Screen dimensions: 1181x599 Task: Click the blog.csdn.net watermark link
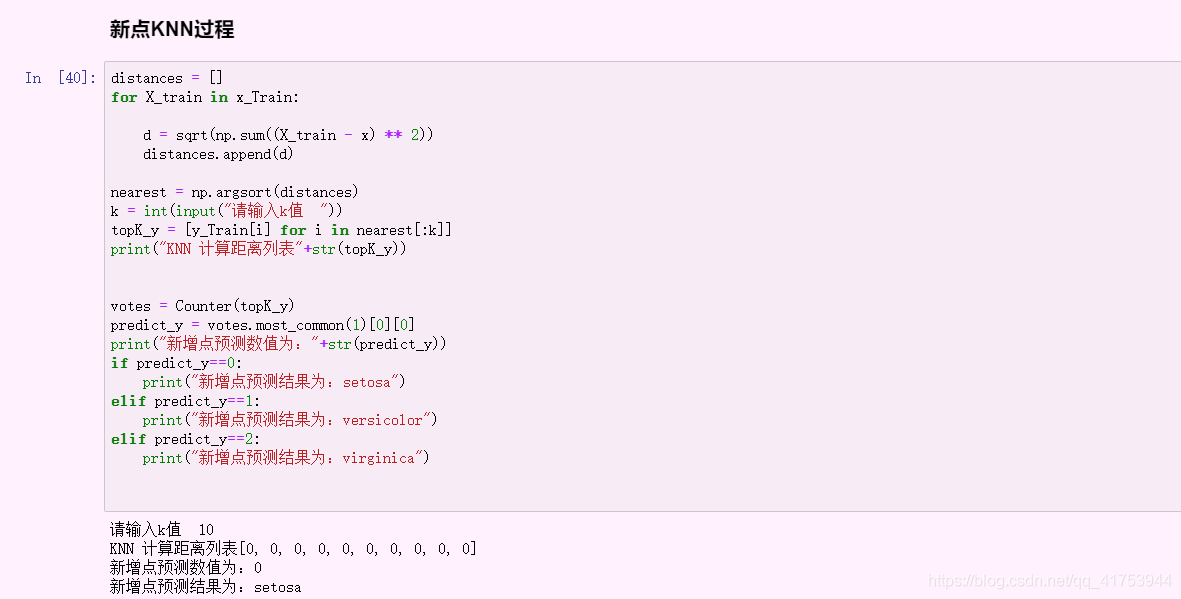tap(1050, 581)
